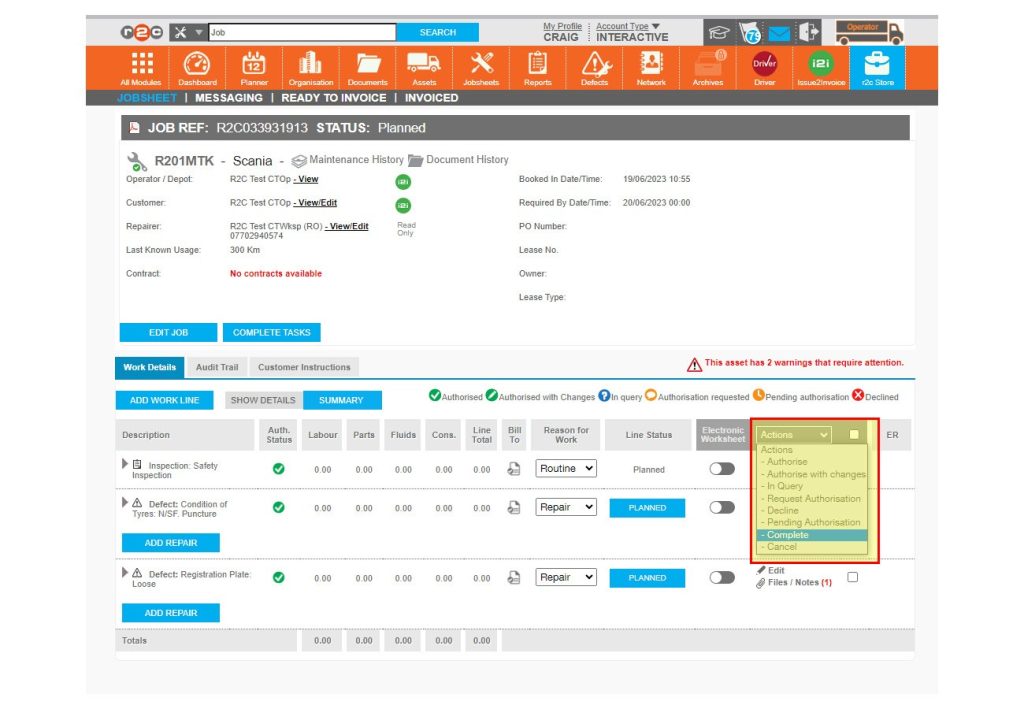Toggle Electronic Worksheet for Registration Plate defect

pyautogui.click(x=722, y=577)
